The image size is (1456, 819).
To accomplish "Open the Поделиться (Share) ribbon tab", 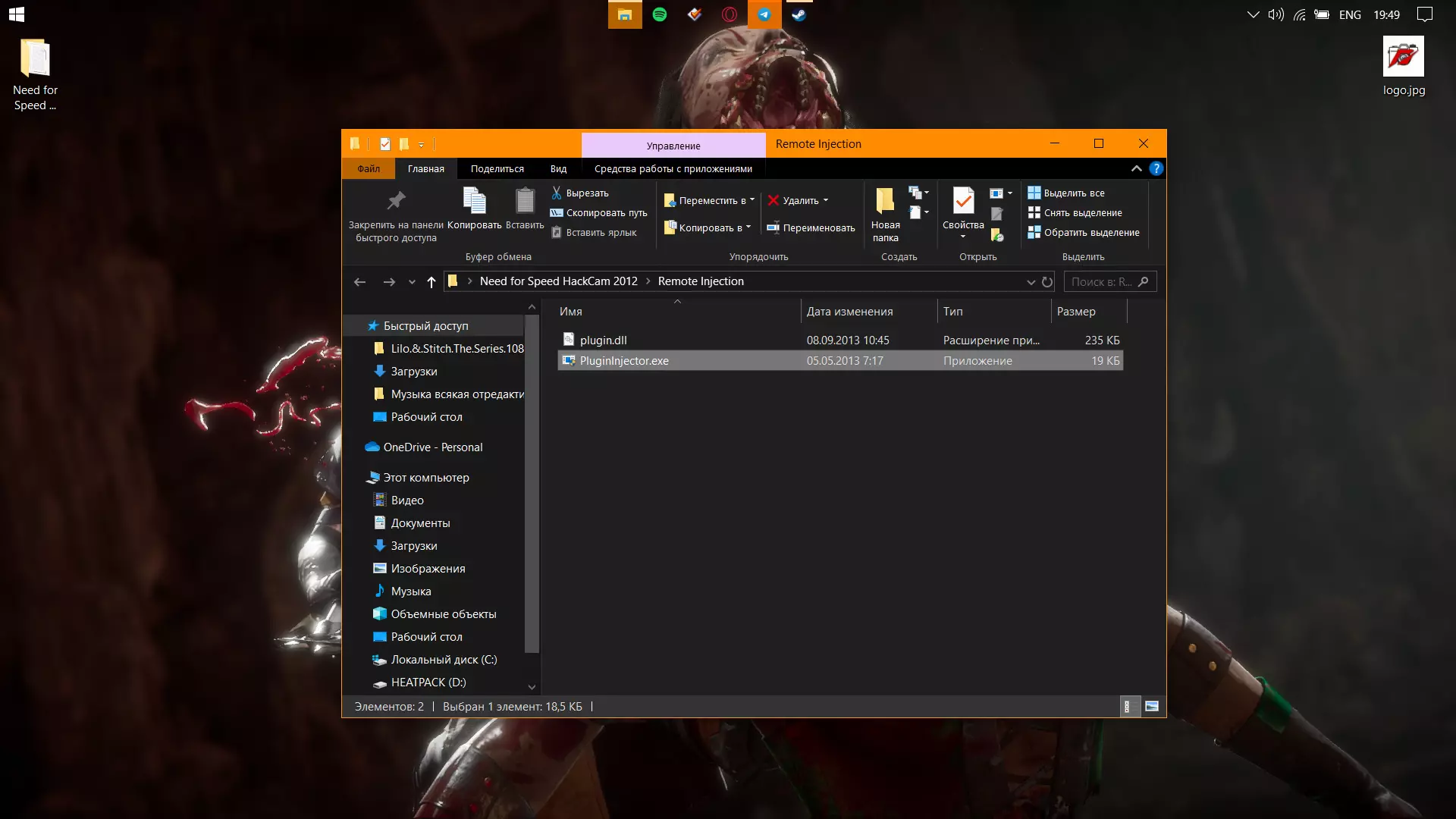I will click(497, 168).
